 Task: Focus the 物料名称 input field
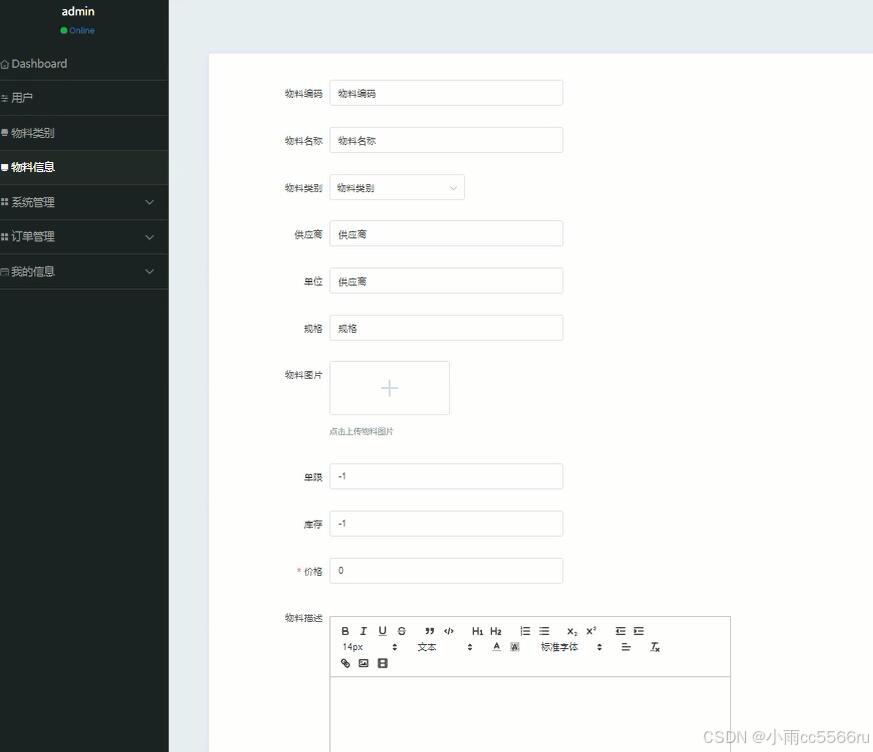pos(446,140)
